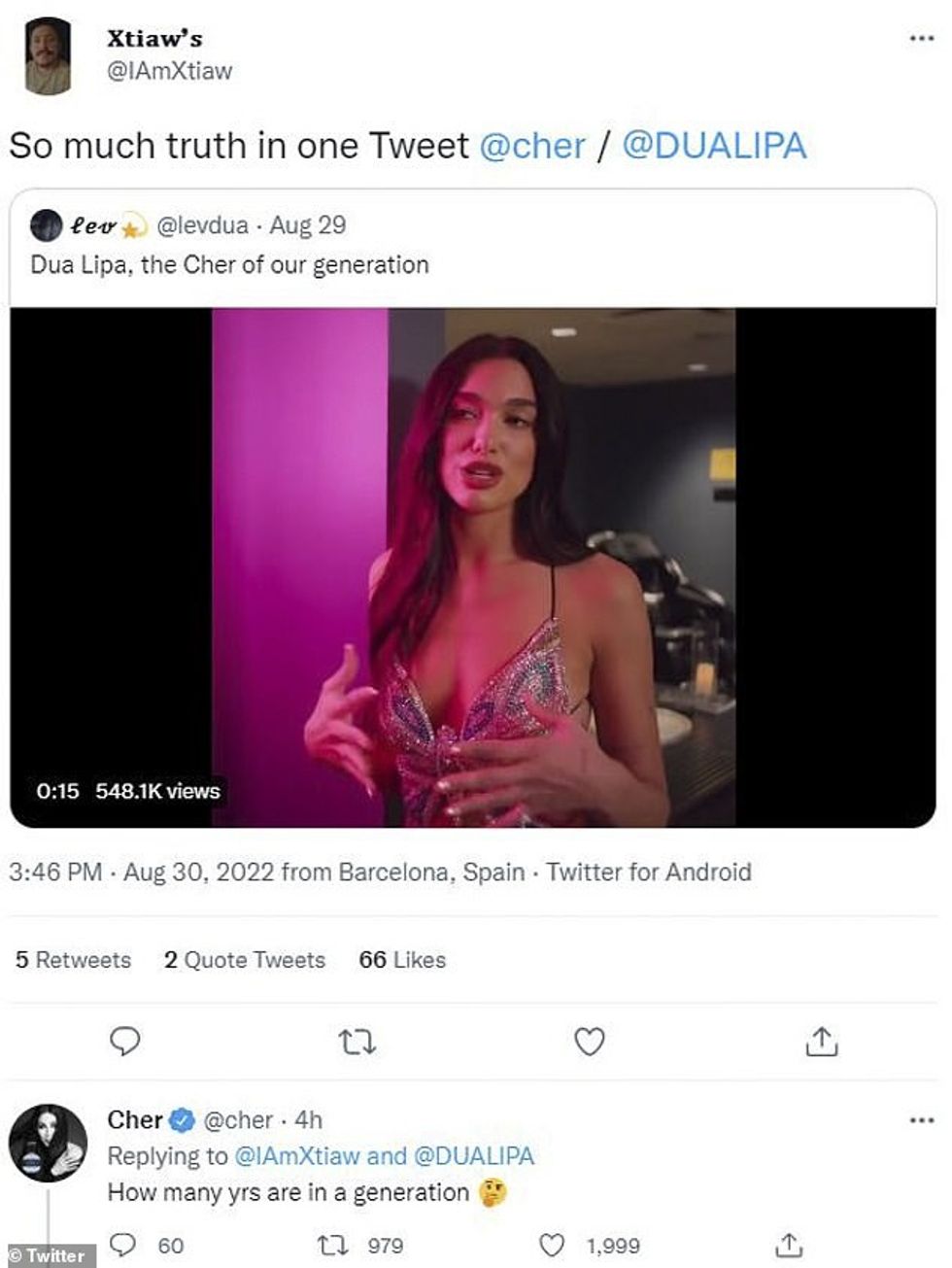Click the 5 Retweets count

71,960
